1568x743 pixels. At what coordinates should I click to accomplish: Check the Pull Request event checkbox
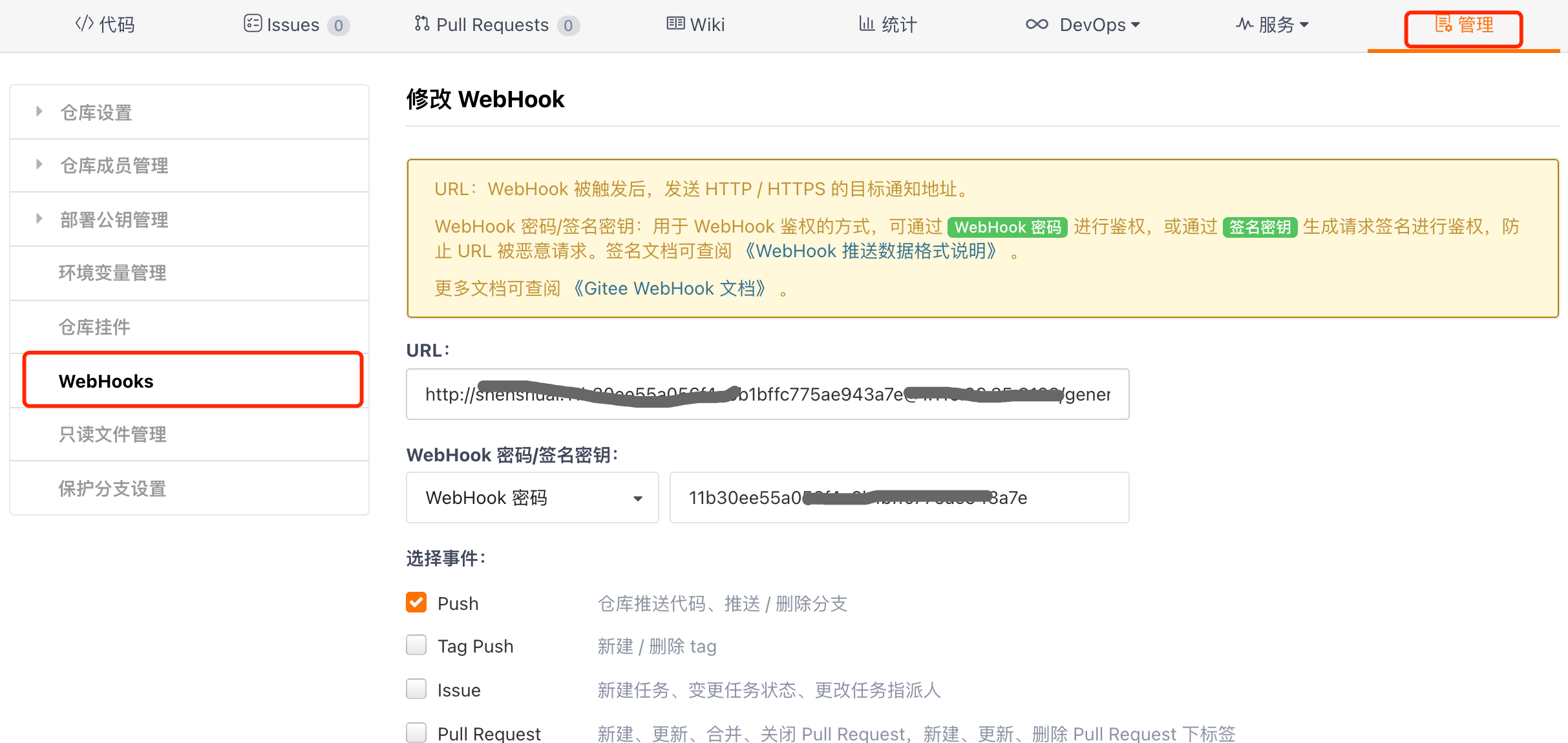click(x=416, y=733)
